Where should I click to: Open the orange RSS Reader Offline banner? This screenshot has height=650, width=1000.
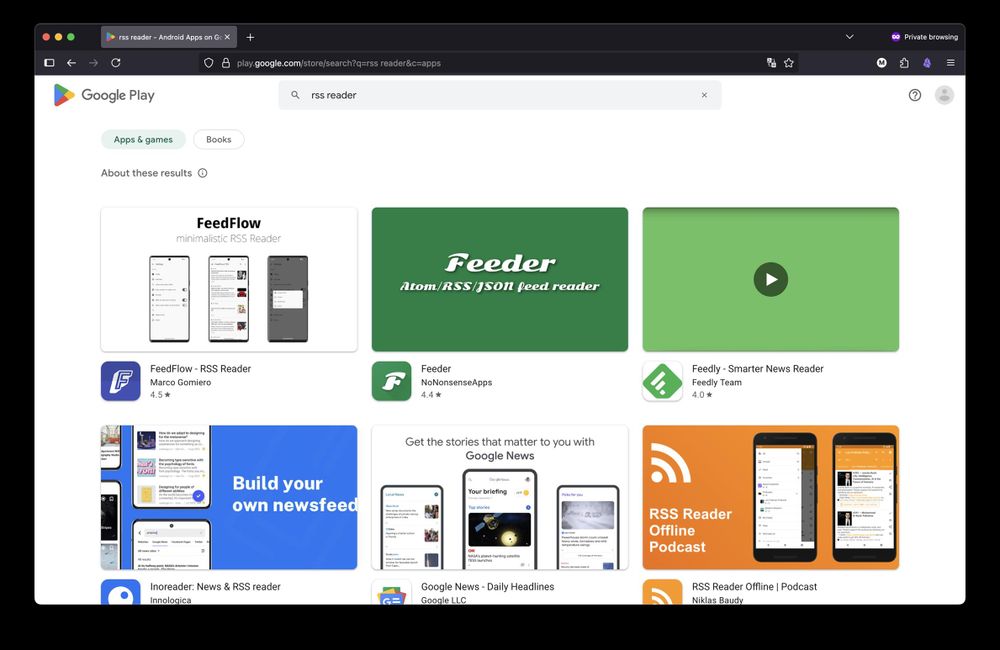[x=770, y=498]
